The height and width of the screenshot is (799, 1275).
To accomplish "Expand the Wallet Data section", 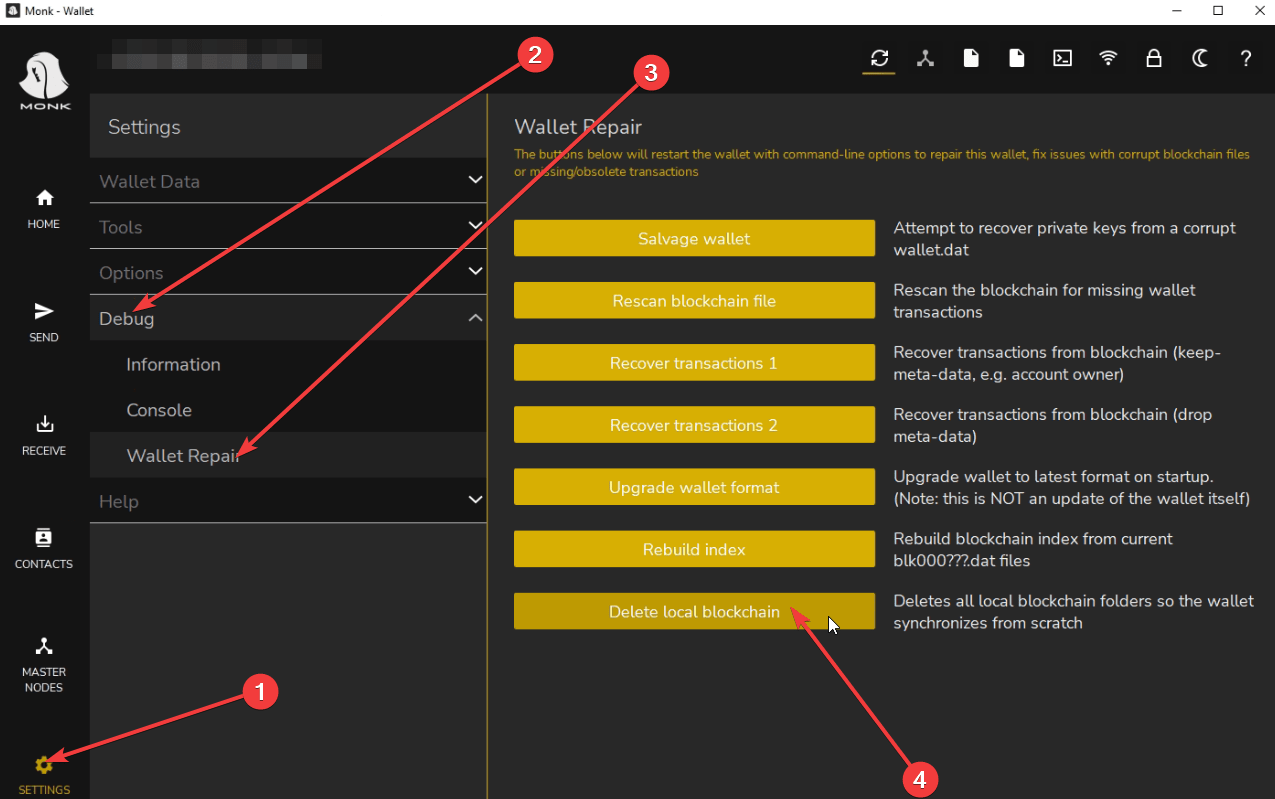I will tap(288, 181).
